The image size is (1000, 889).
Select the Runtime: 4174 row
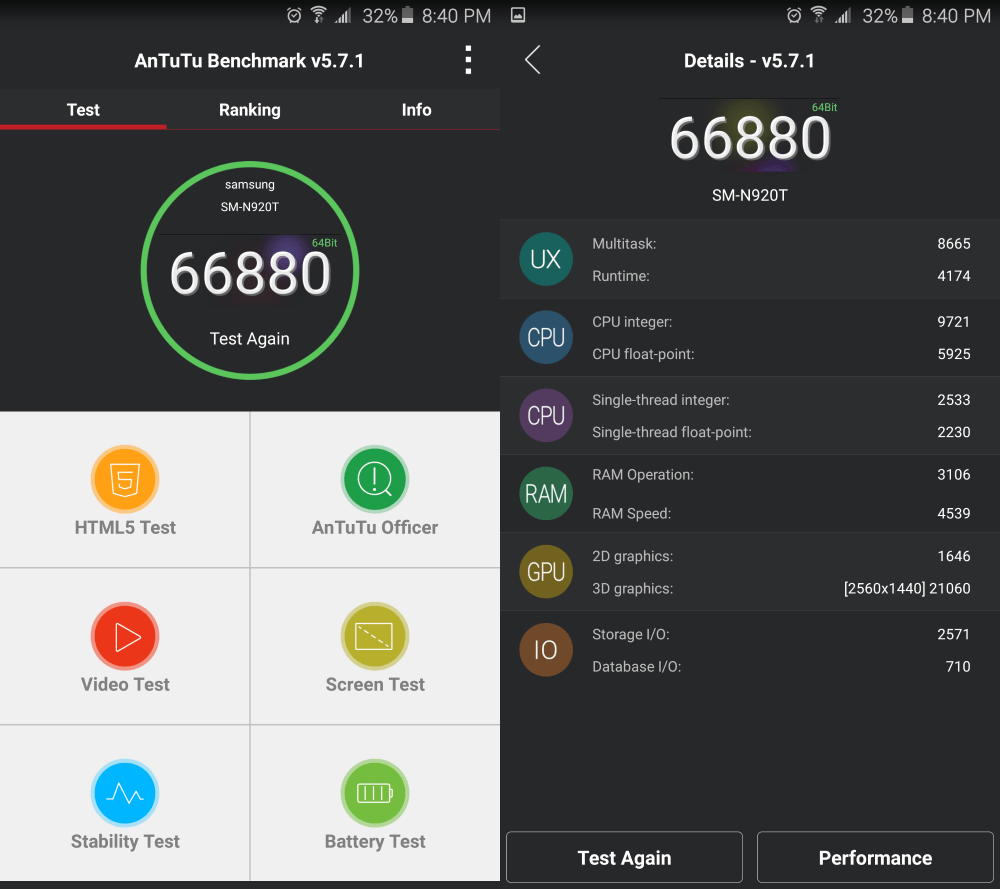[781, 276]
